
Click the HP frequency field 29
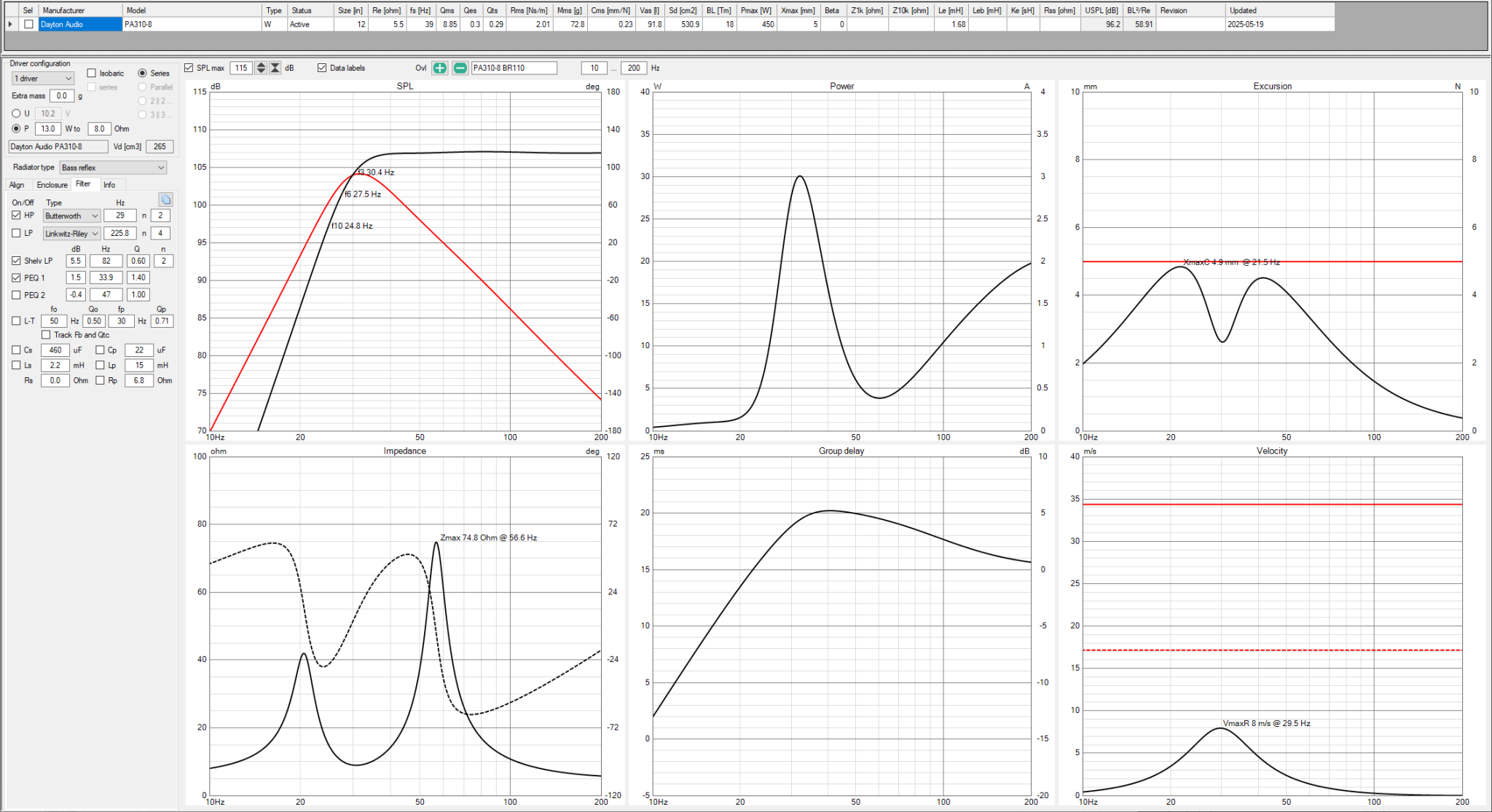(x=120, y=216)
